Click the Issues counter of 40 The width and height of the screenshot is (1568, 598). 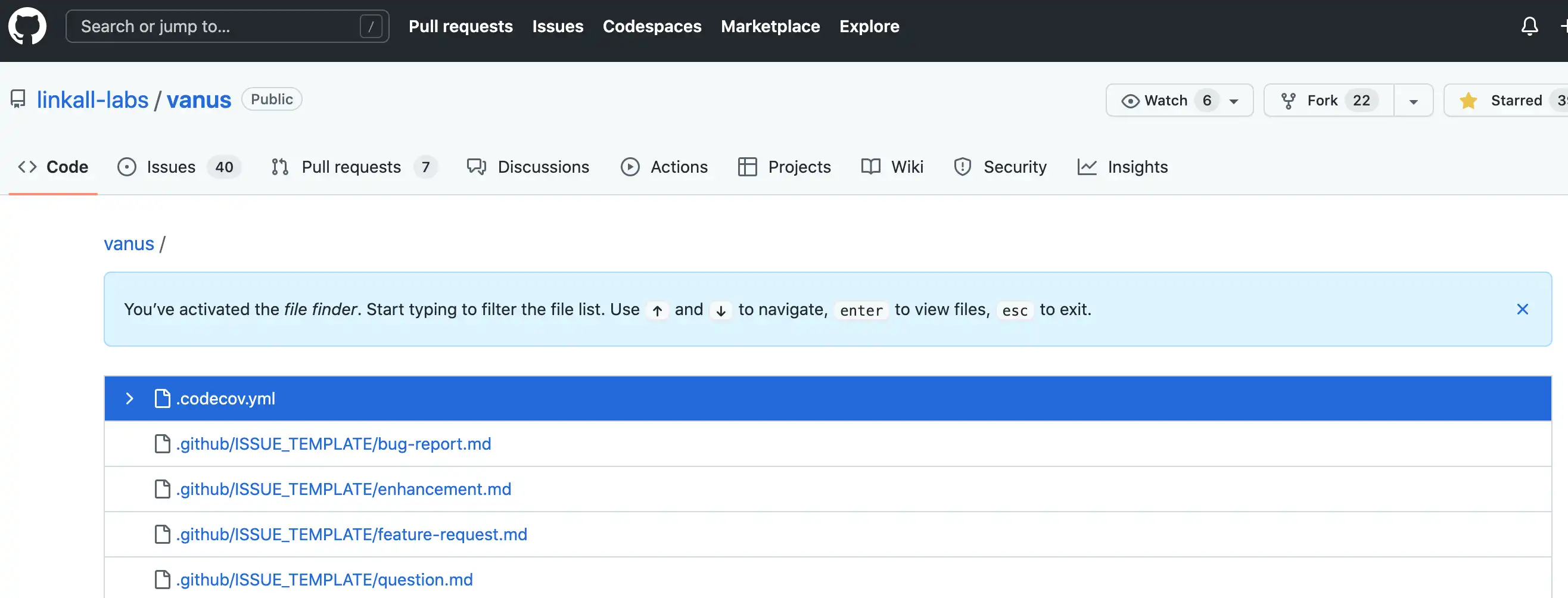pos(224,167)
